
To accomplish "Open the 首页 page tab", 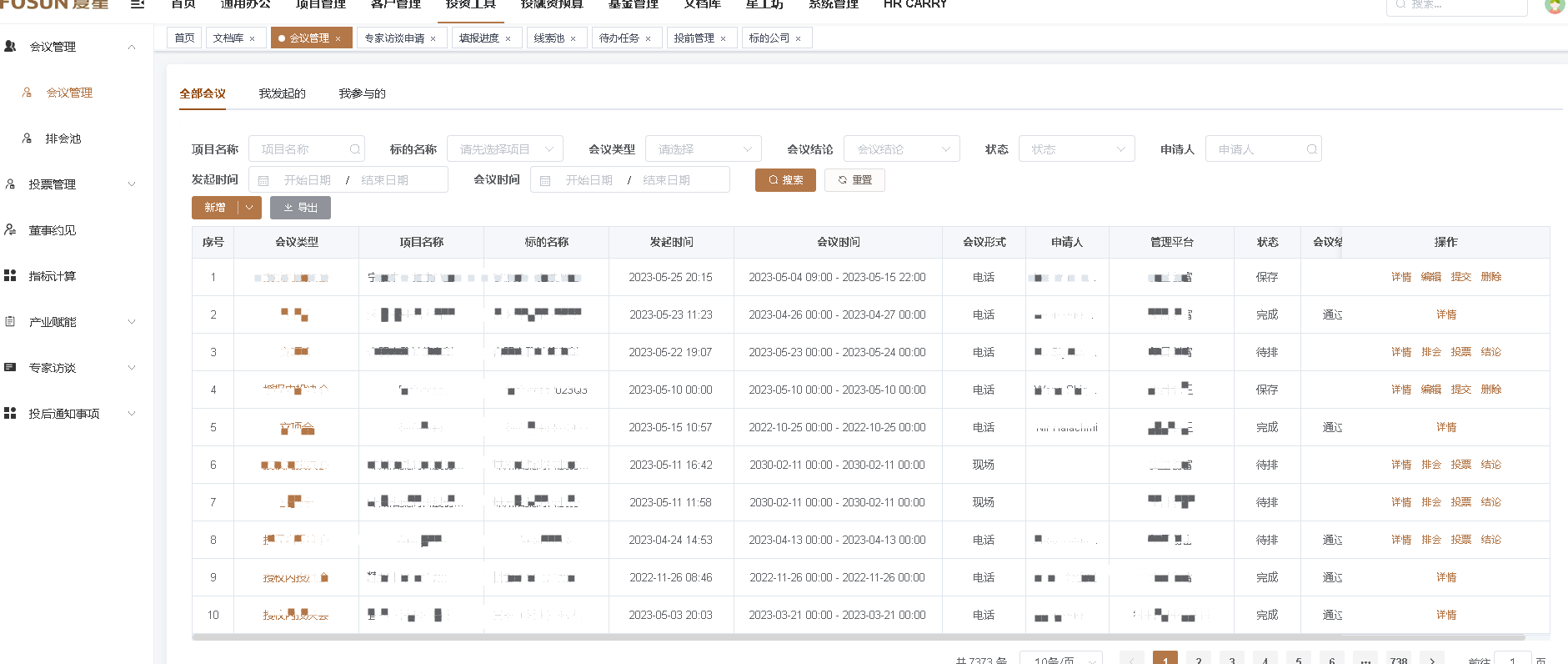I will 184,38.
